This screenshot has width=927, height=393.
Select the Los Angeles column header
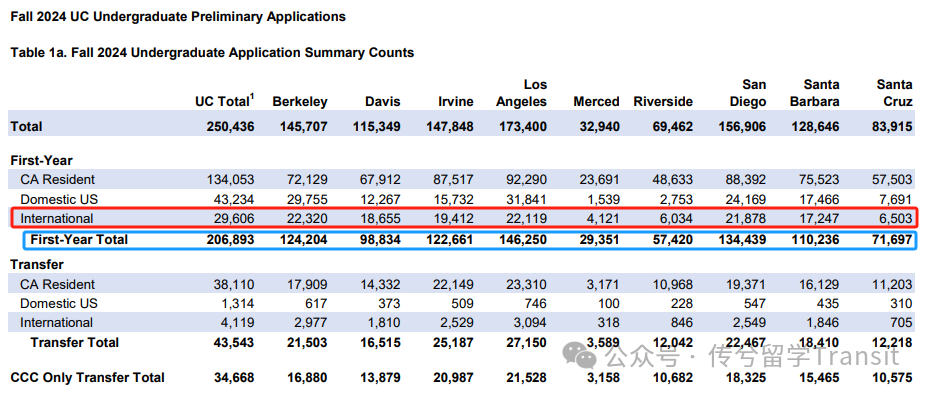point(521,93)
